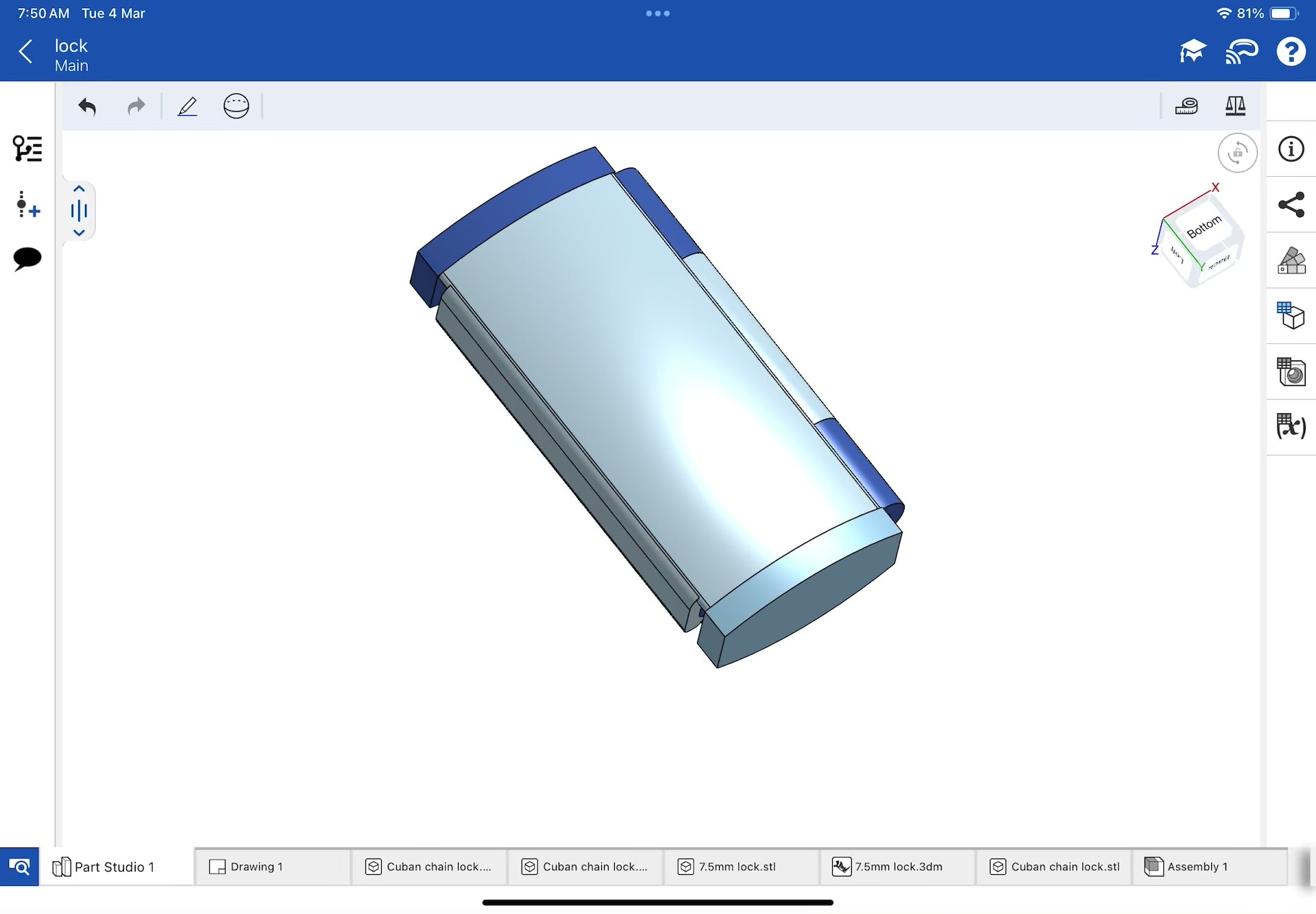Open mass properties scale icon
Screen dimensions: 1316x914
pos(1235,106)
